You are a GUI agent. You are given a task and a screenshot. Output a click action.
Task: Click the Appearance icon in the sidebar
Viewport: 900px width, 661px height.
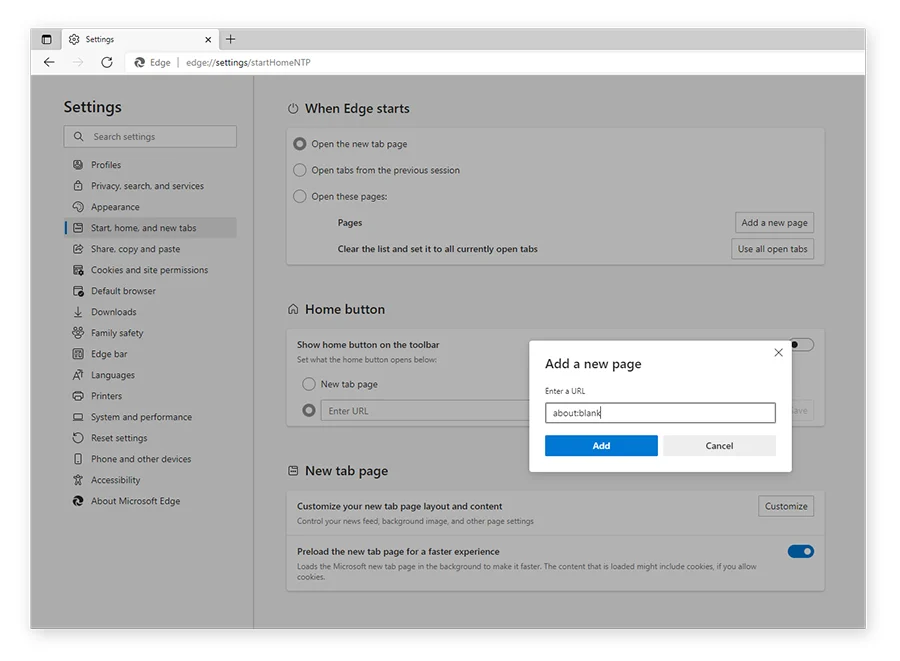tap(78, 207)
